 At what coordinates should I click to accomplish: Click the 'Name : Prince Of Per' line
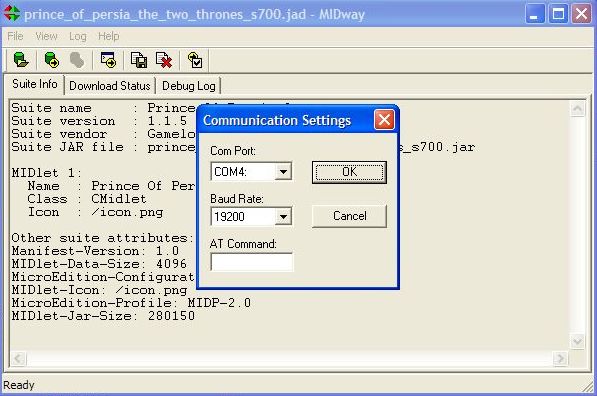(x=111, y=186)
